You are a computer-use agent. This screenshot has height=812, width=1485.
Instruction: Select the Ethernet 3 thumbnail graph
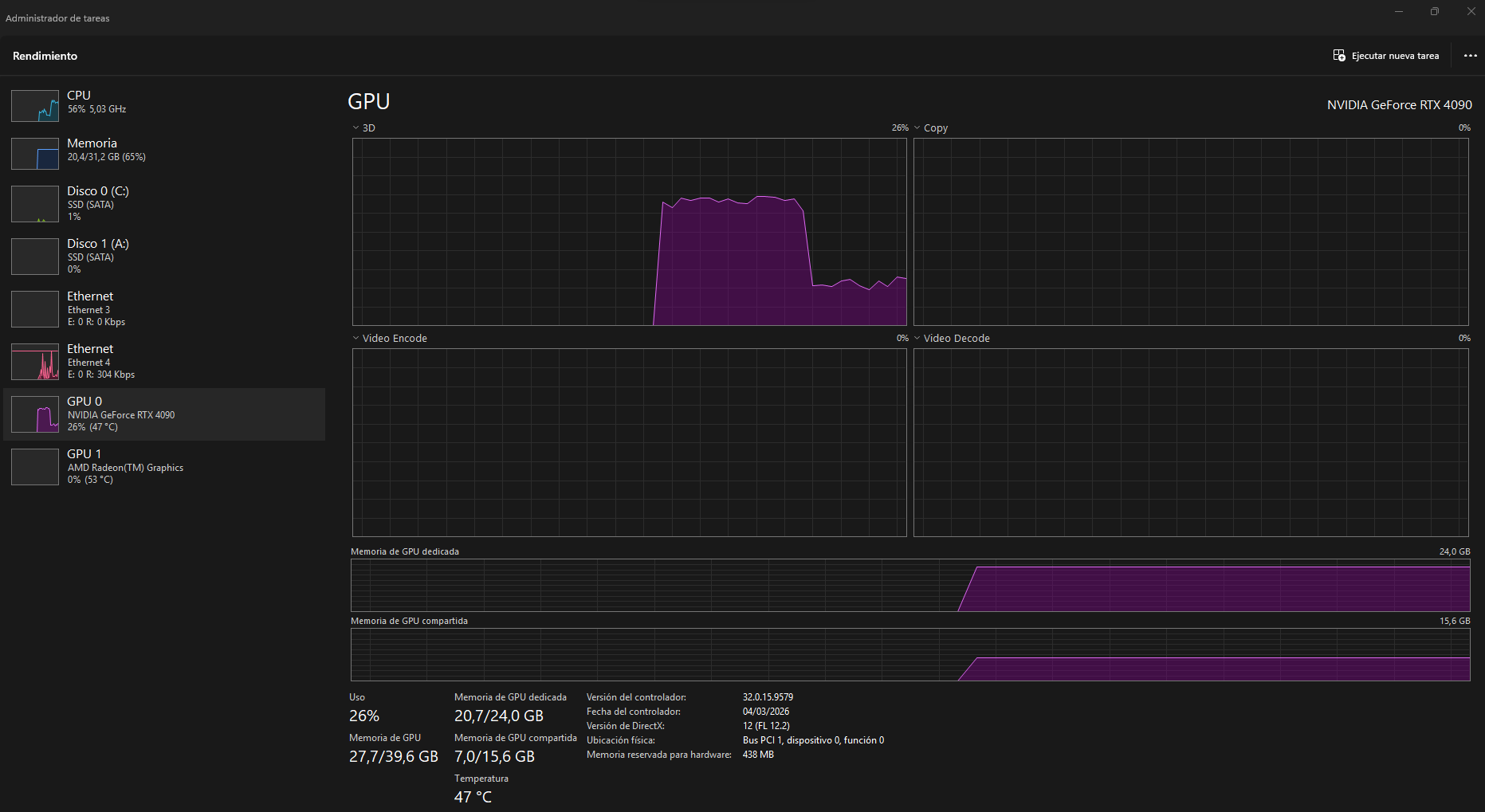(35, 309)
